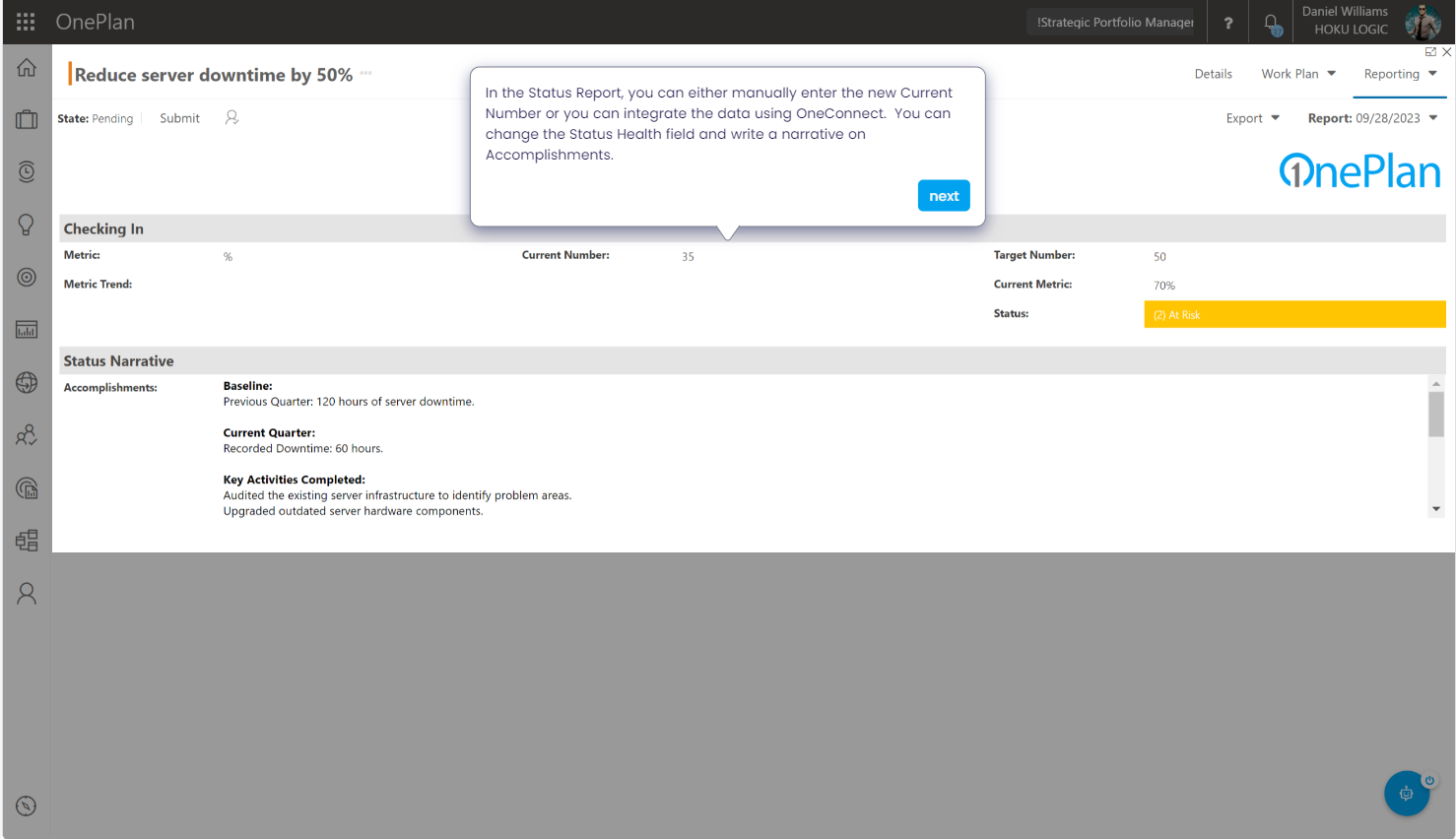Click the notification bell icon

click(1271, 23)
